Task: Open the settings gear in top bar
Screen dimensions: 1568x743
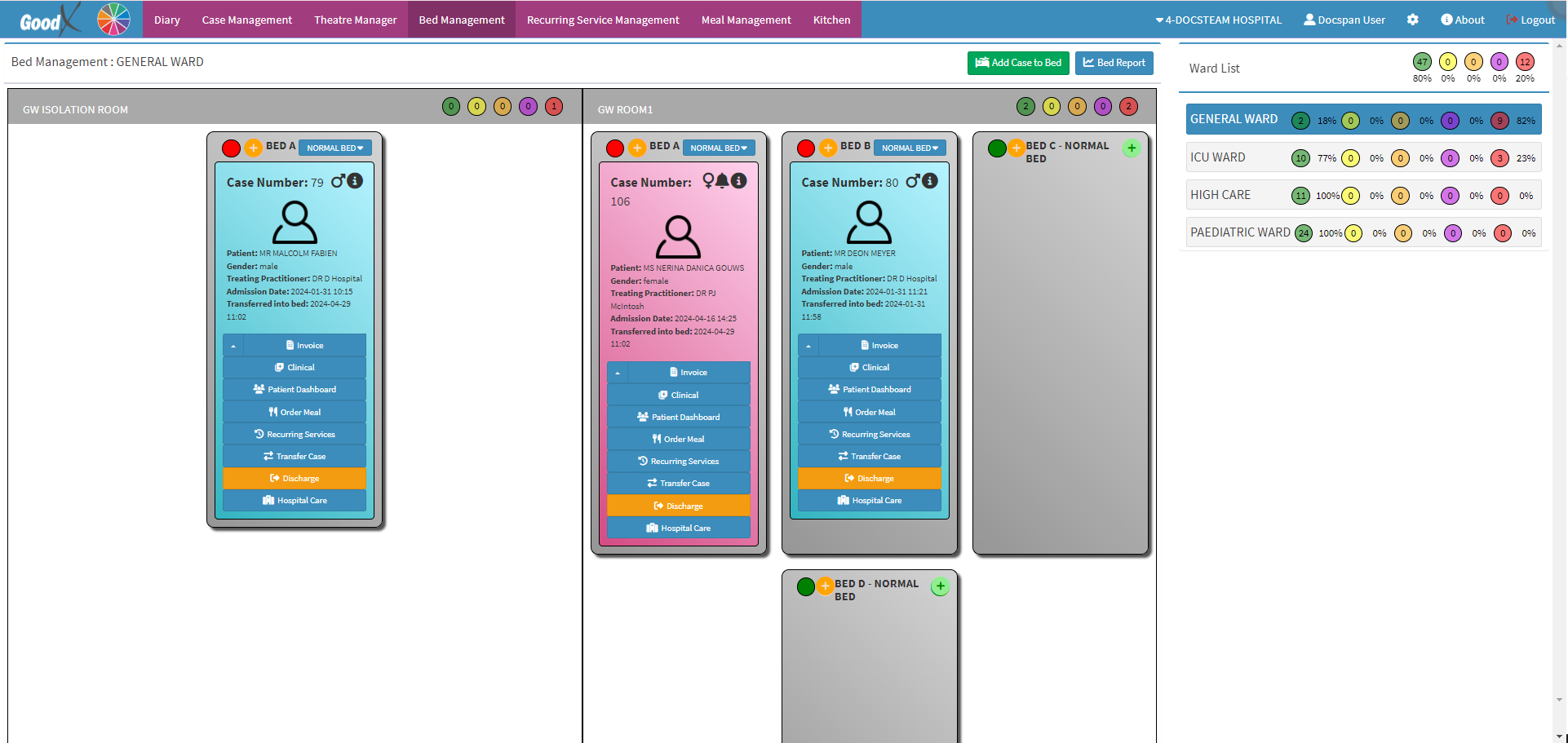Action: tap(1412, 20)
